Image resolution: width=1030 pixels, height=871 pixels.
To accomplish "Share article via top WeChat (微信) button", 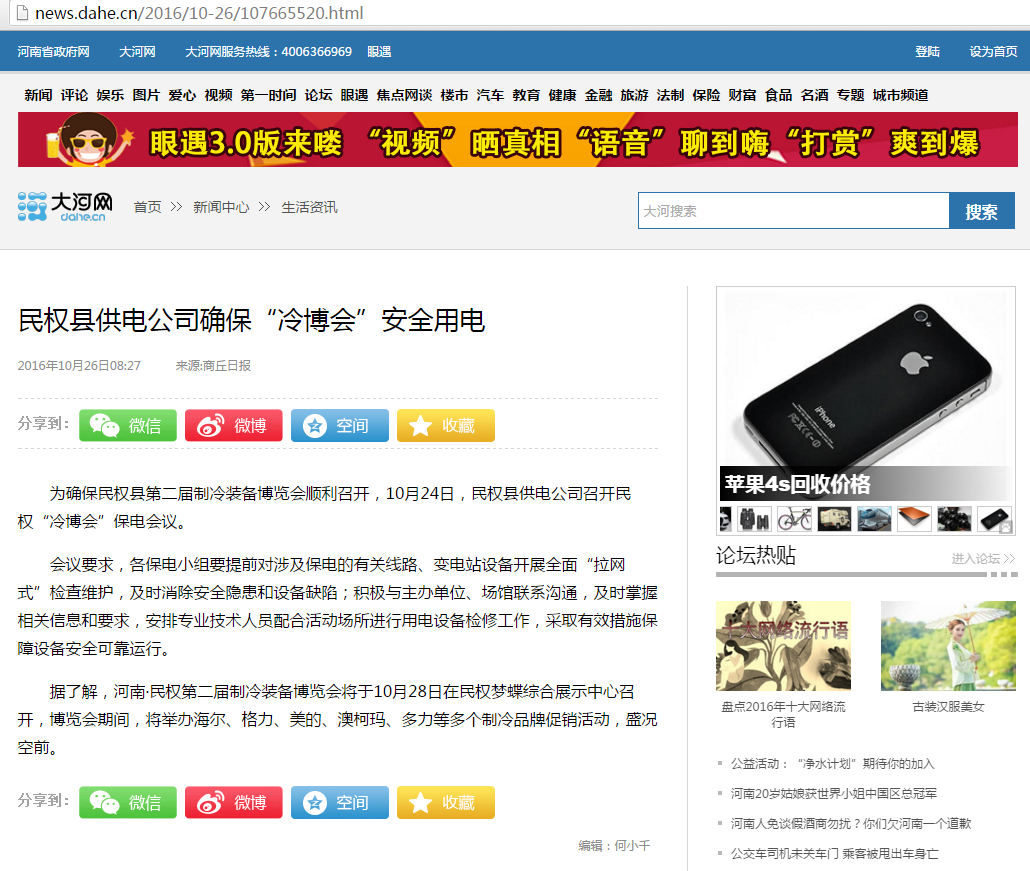I will (127, 426).
